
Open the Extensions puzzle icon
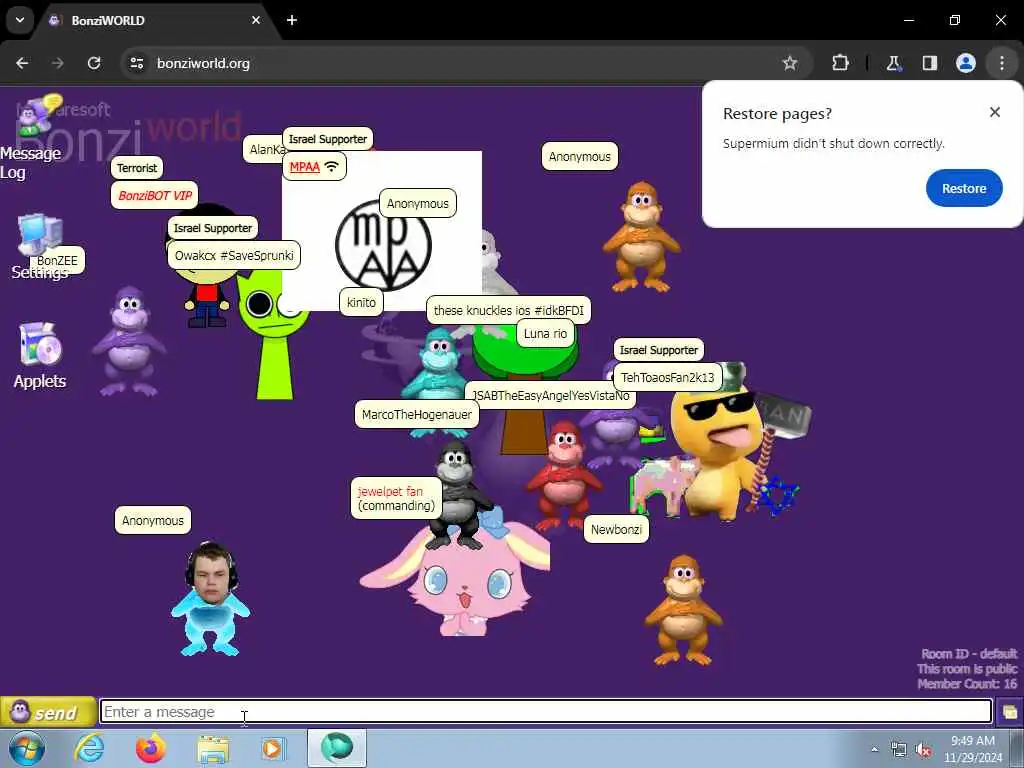click(x=840, y=63)
